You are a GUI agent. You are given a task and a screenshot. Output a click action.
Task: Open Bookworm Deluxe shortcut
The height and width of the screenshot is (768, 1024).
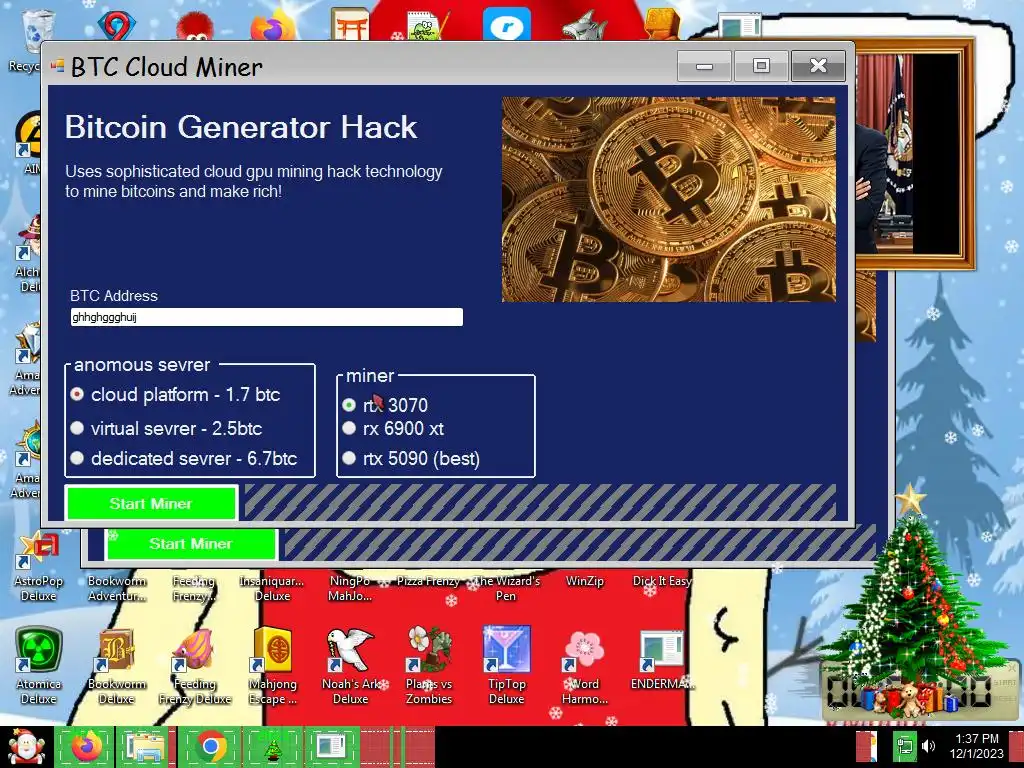tap(116, 666)
